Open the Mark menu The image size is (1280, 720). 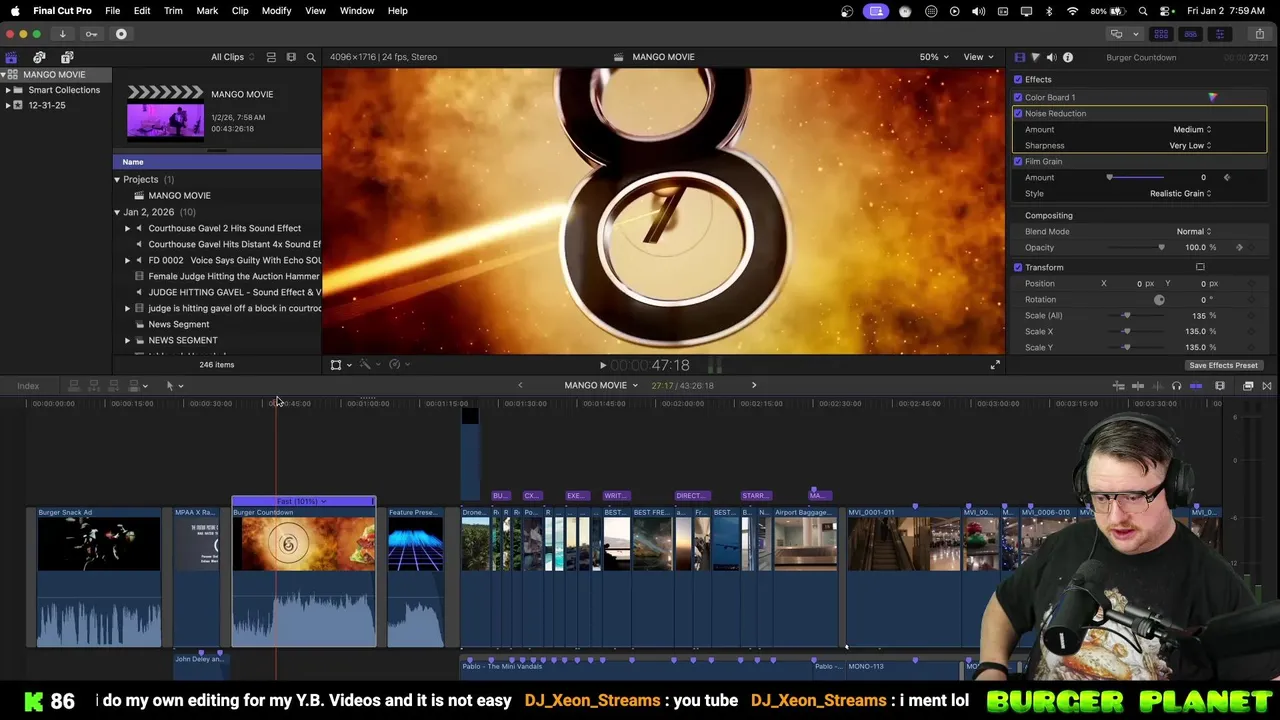[x=207, y=11]
